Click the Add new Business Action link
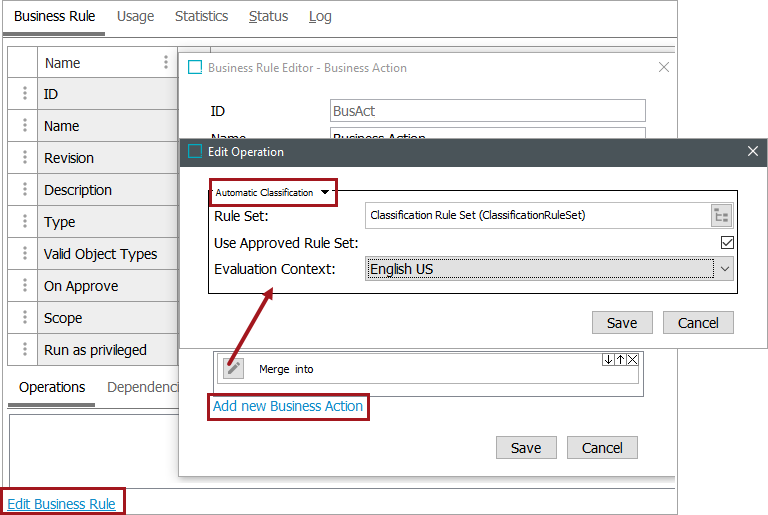 (x=288, y=406)
